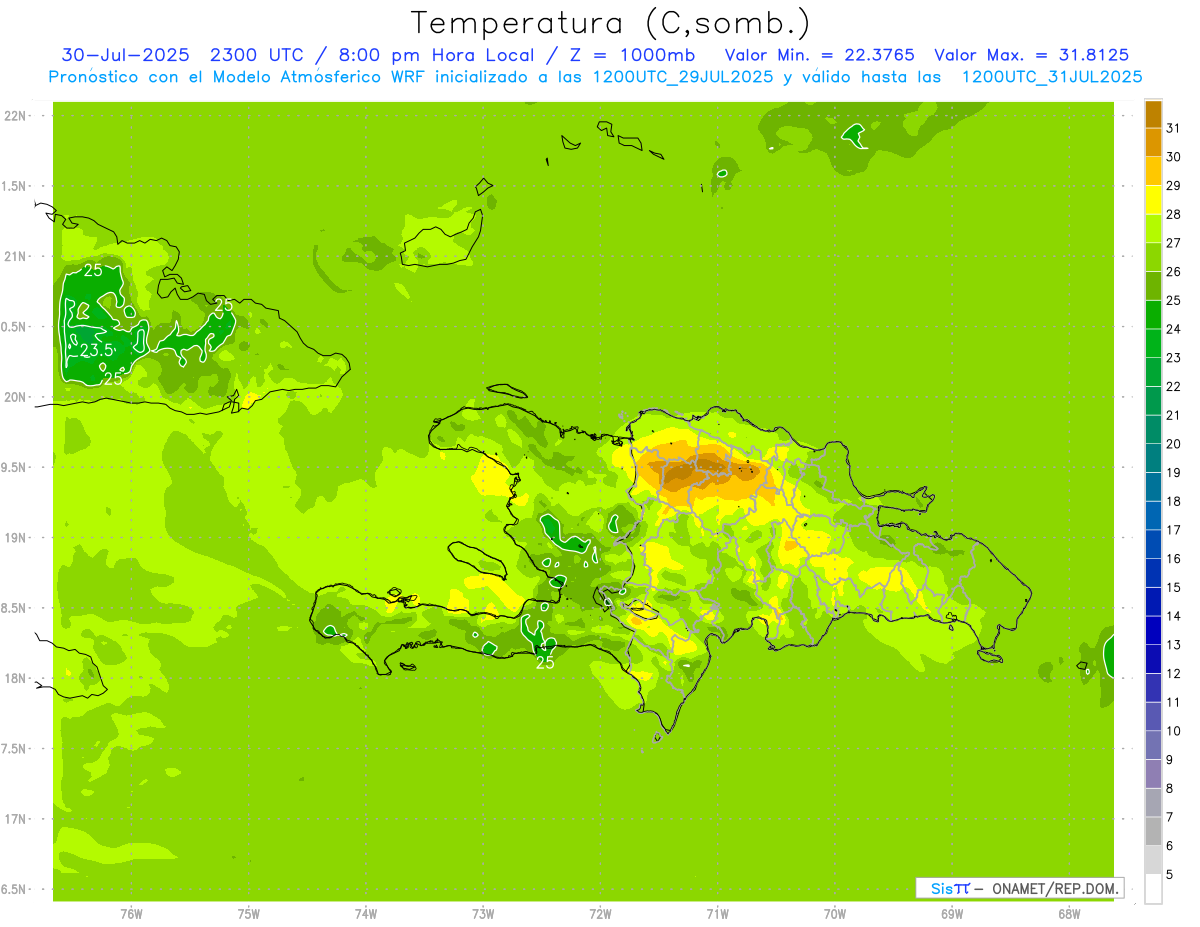The height and width of the screenshot is (927, 1200).
Task: Click the purple legend swatch between 8 and 9
Action: click(x=1153, y=774)
